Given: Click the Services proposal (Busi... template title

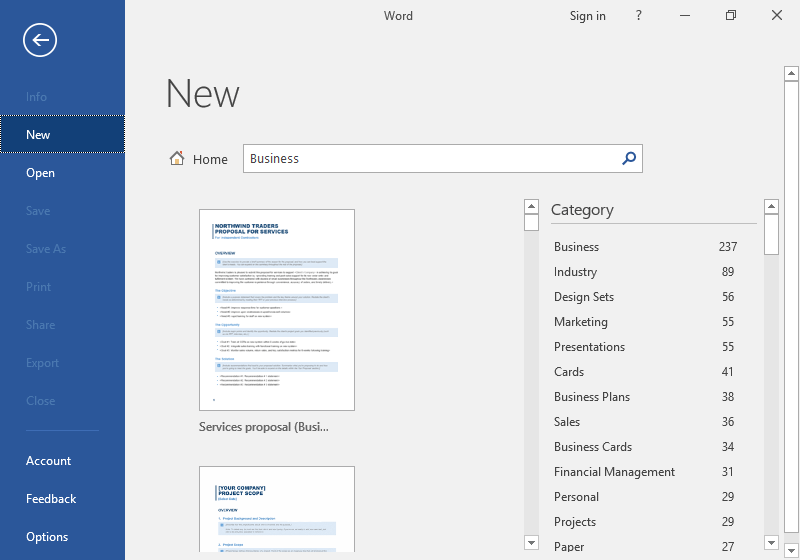Looking at the screenshot, I should pyautogui.click(x=264, y=427).
